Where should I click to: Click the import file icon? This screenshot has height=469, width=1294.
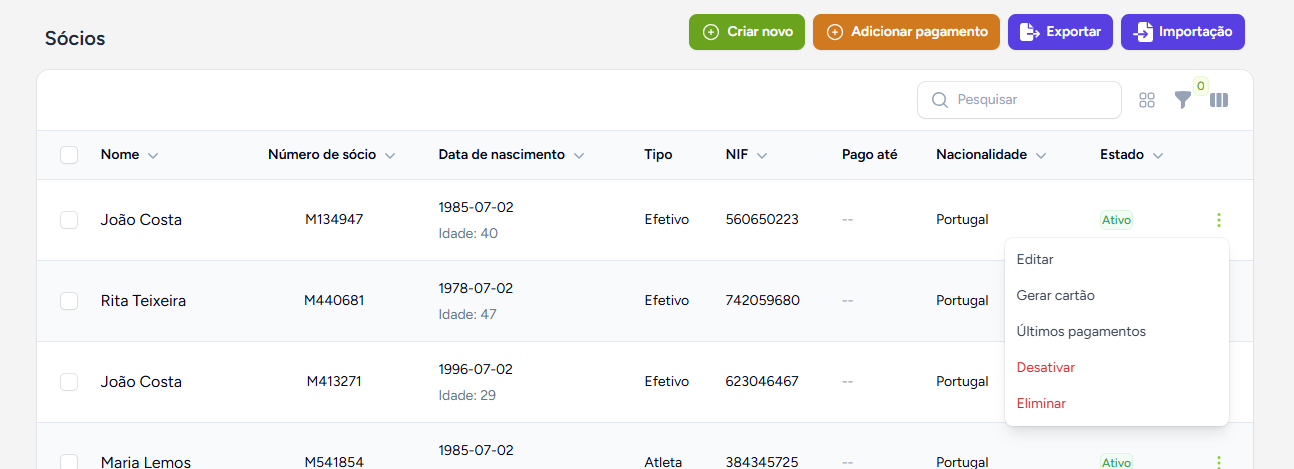coord(1142,32)
